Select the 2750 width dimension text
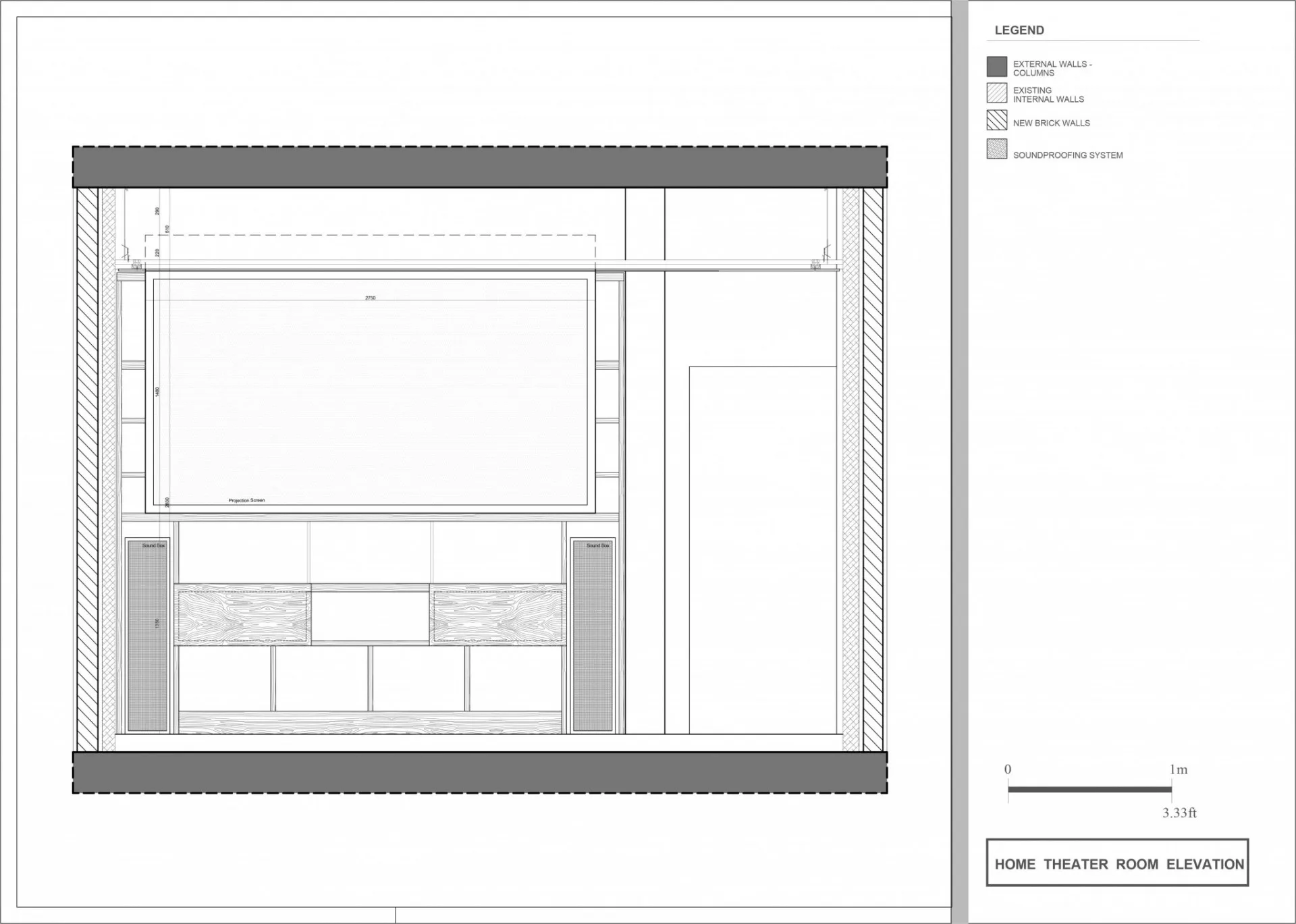1296x924 pixels. pos(370,298)
